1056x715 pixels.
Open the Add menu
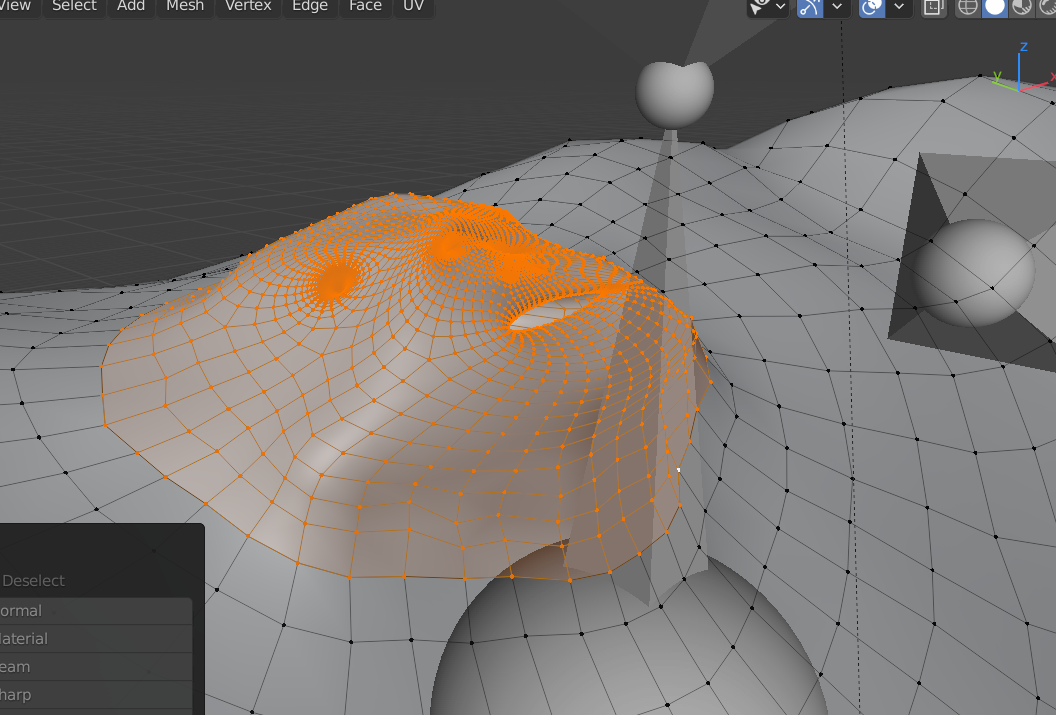pos(131,5)
